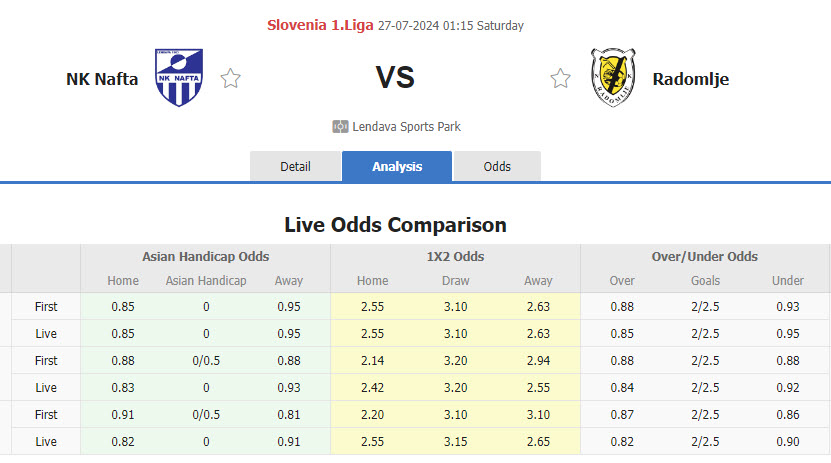Click the VS text between teams

click(x=395, y=78)
